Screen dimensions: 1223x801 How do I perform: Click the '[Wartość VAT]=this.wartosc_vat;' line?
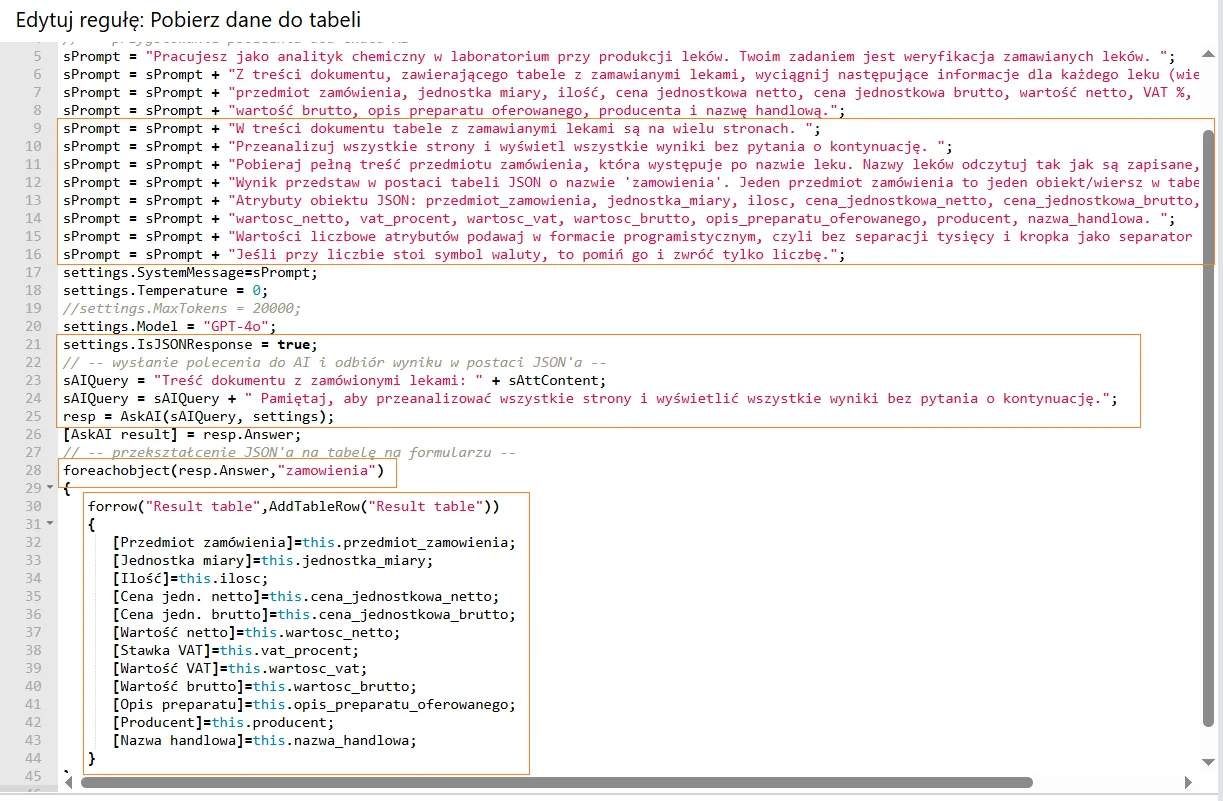(240, 668)
